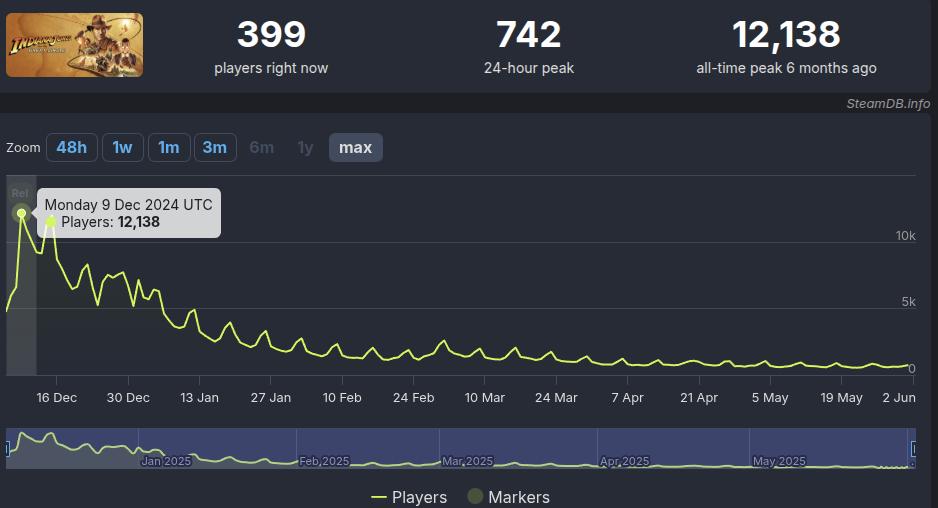Choose the 1y zoom option
This screenshot has height=508, width=938.
pyautogui.click(x=305, y=147)
